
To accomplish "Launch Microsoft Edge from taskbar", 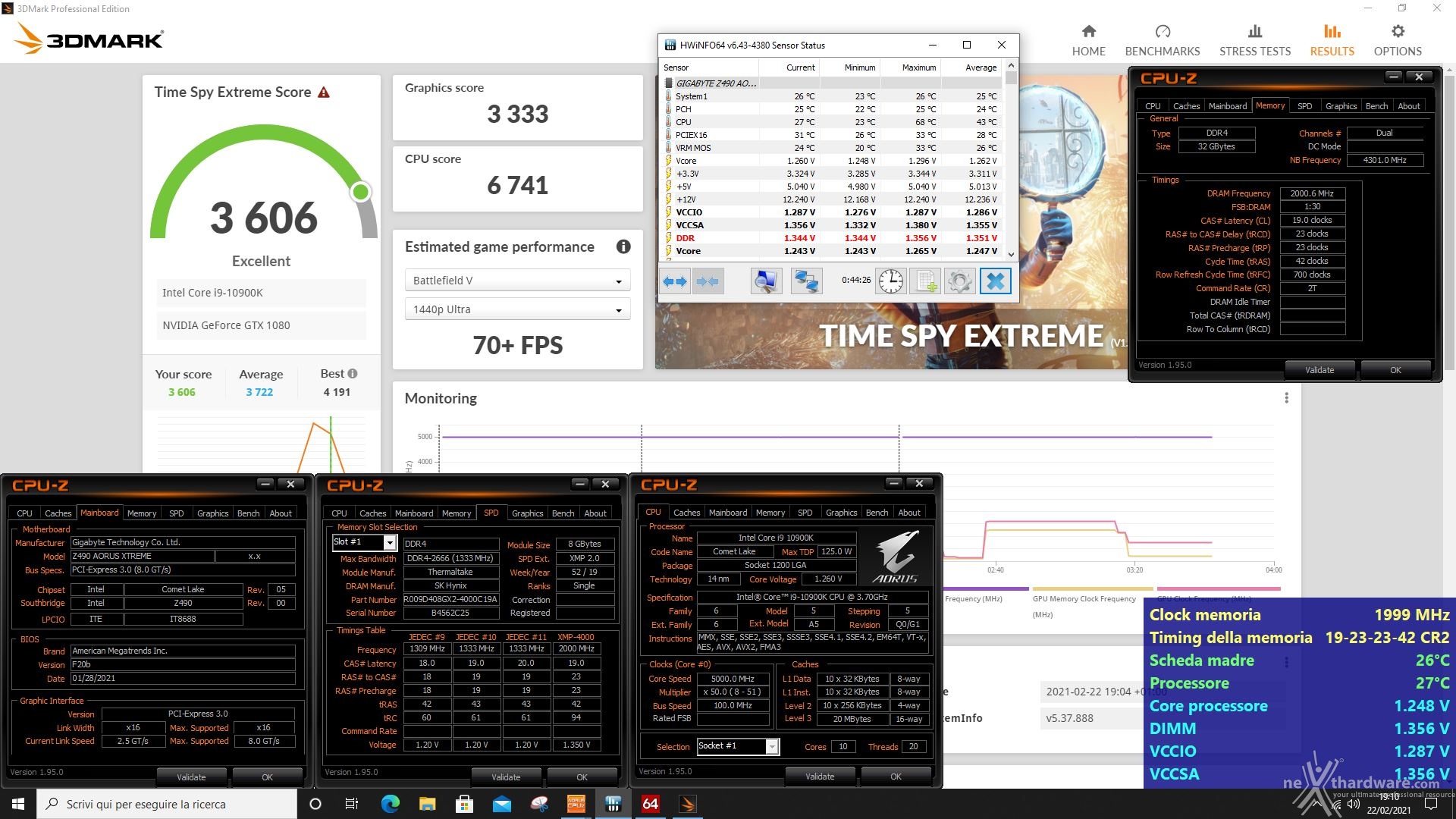I will coord(390,804).
